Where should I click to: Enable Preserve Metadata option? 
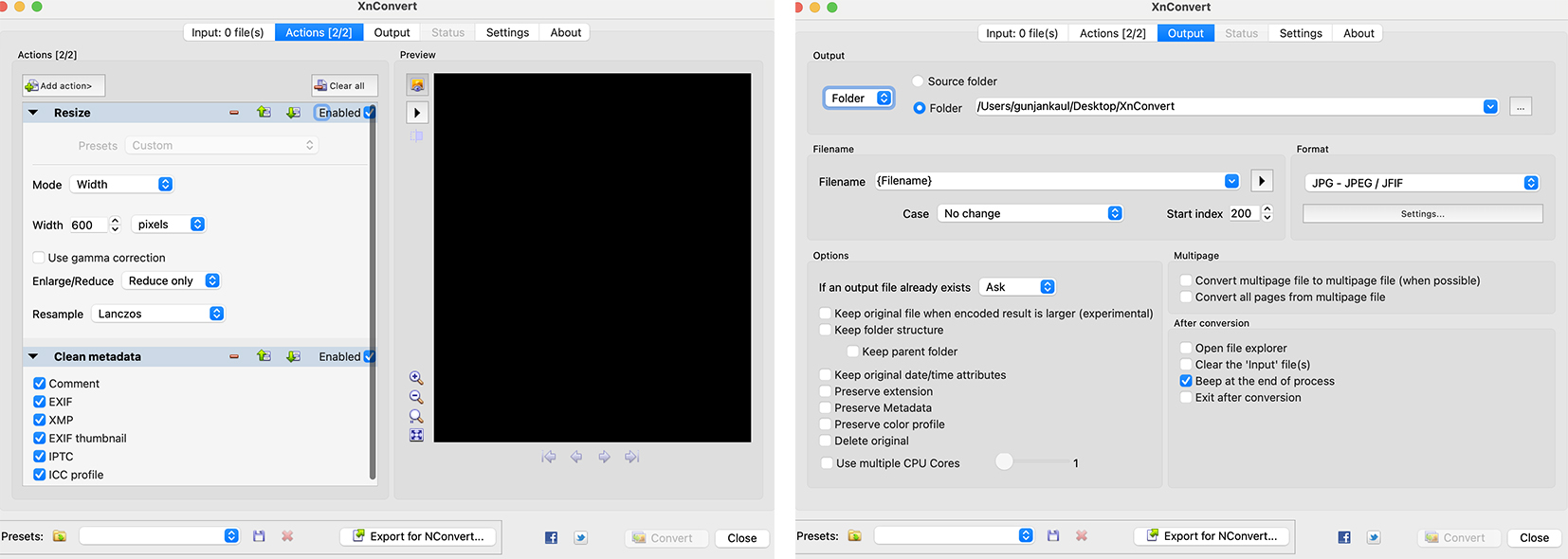(x=826, y=408)
